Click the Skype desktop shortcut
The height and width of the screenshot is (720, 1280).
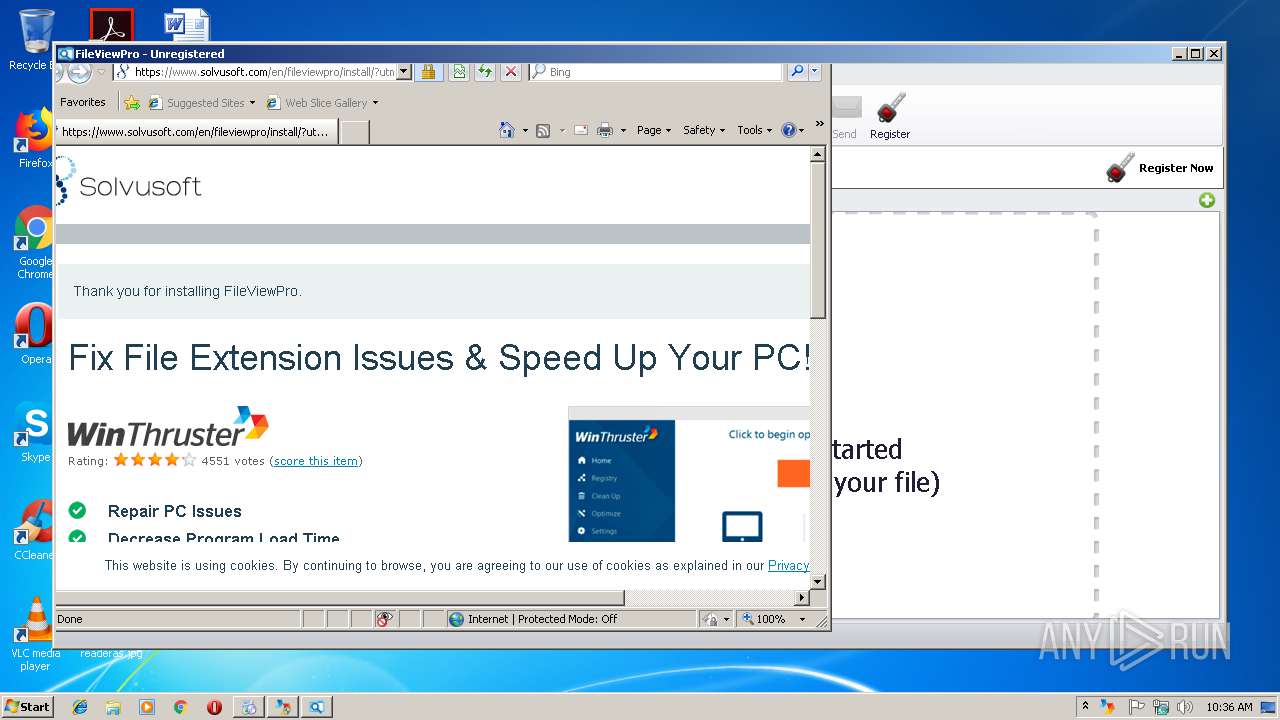pos(36,433)
